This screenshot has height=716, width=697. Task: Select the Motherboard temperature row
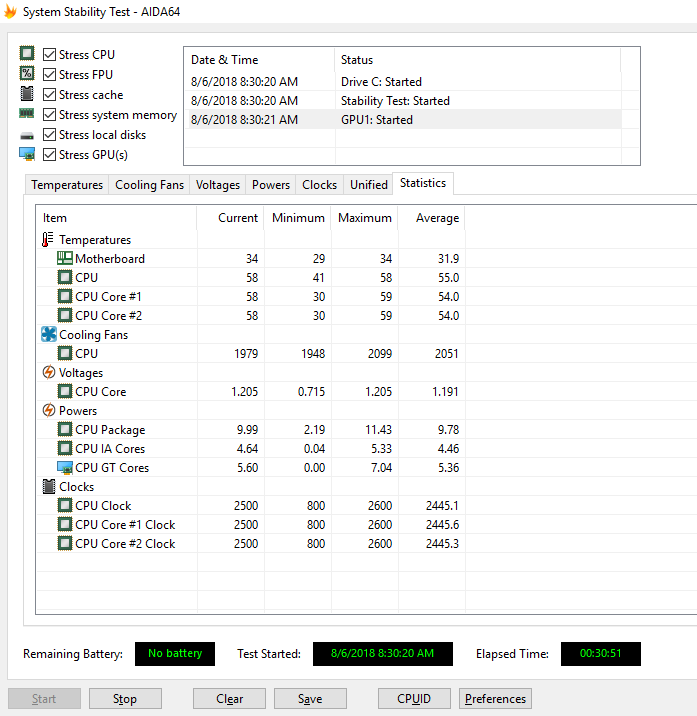pos(251,258)
